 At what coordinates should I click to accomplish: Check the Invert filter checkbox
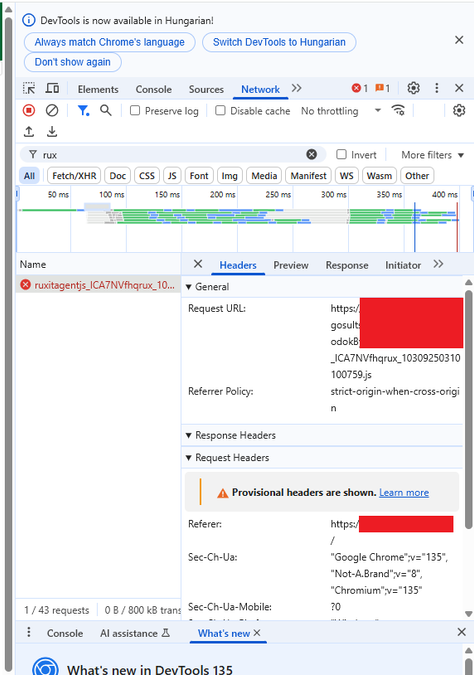341,154
